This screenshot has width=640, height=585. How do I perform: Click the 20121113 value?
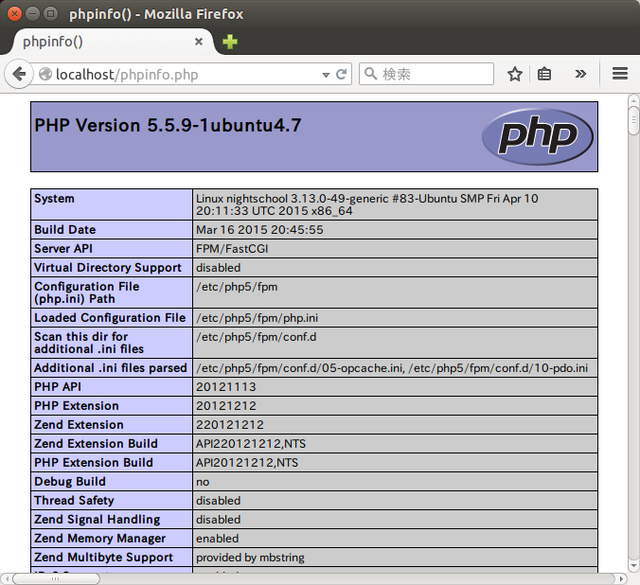tap(226, 387)
